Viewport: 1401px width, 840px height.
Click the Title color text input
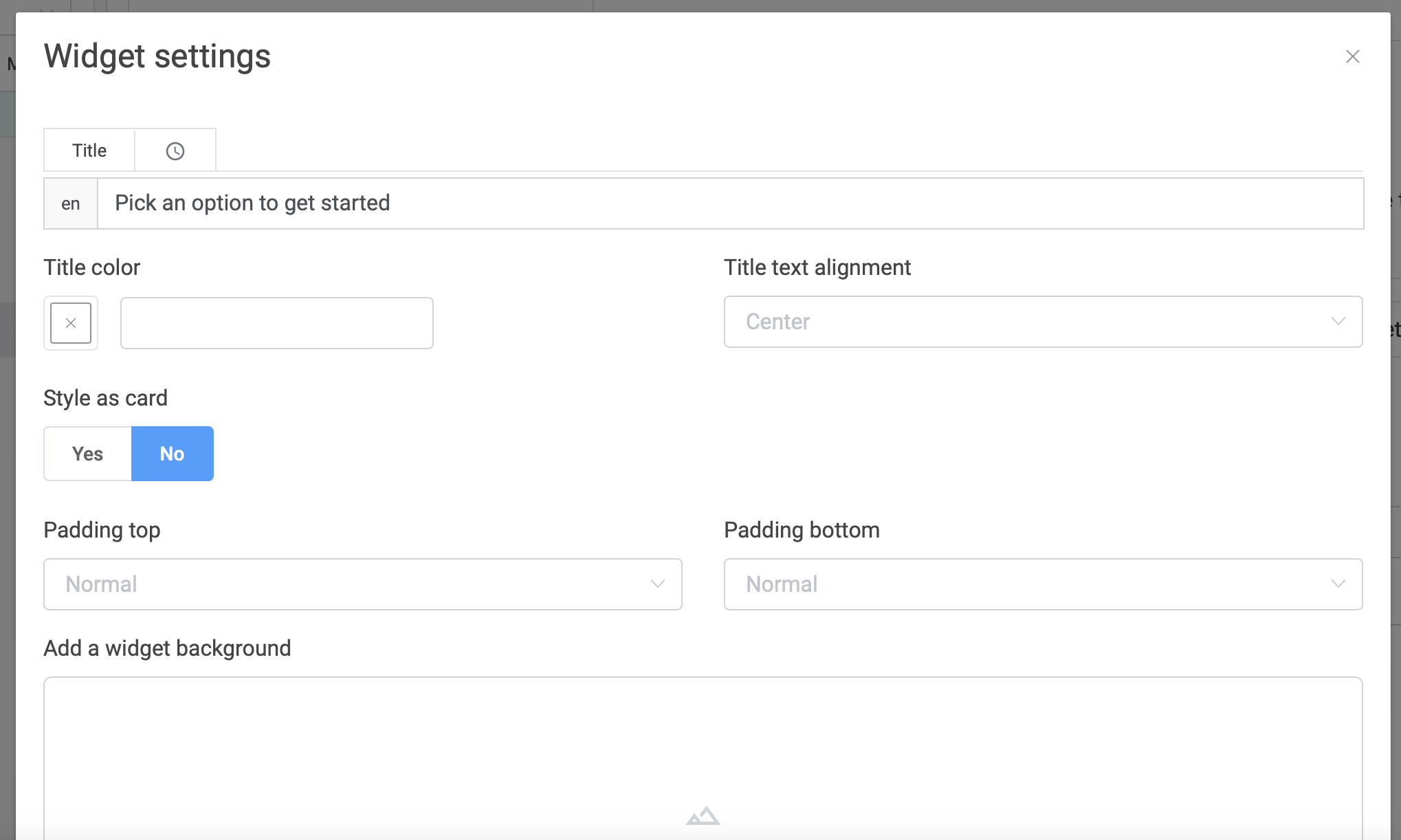[276, 323]
